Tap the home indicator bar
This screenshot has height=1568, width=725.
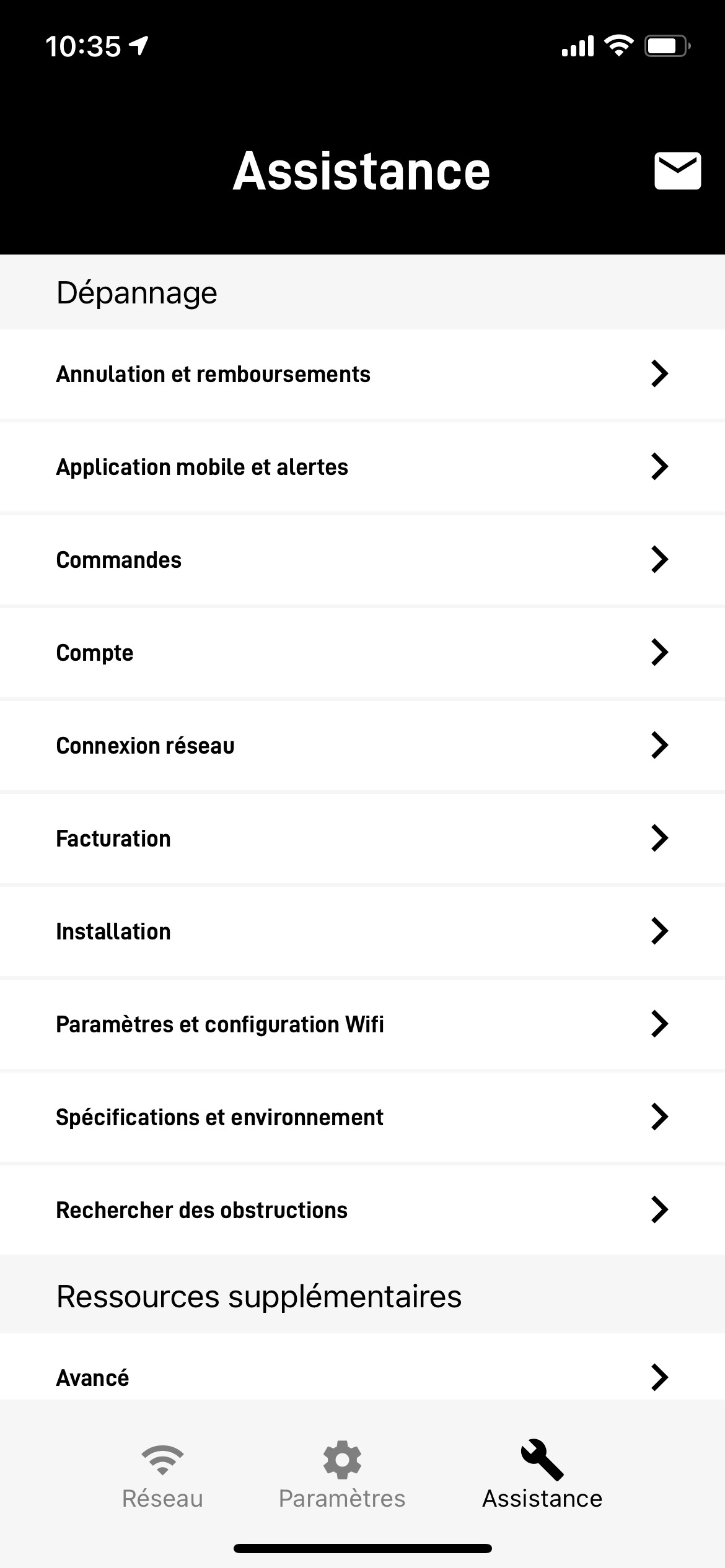click(x=362, y=1548)
